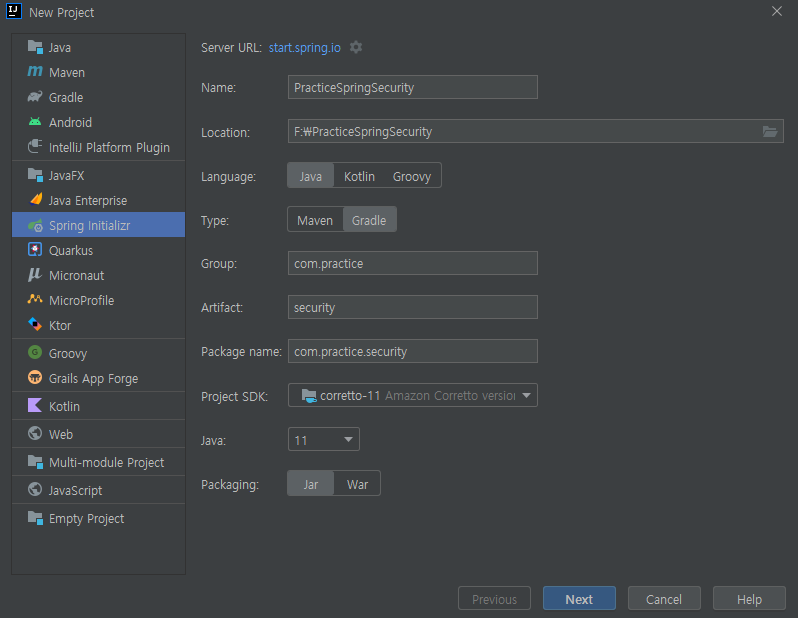Image resolution: width=798 pixels, height=618 pixels.
Task: Set language to Groovy option
Action: click(412, 176)
